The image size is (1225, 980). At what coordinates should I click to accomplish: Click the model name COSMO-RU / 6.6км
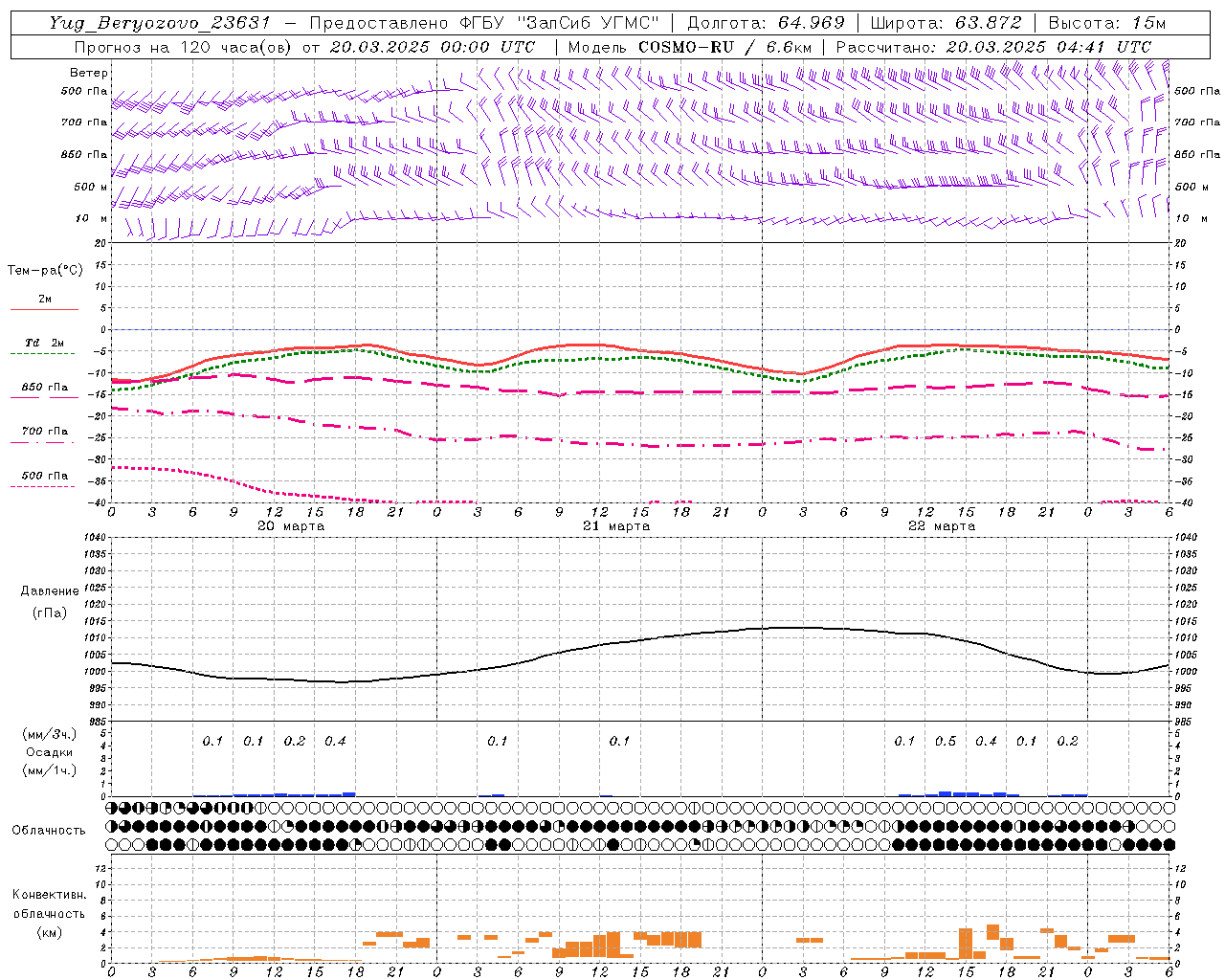(x=724, y=47)
